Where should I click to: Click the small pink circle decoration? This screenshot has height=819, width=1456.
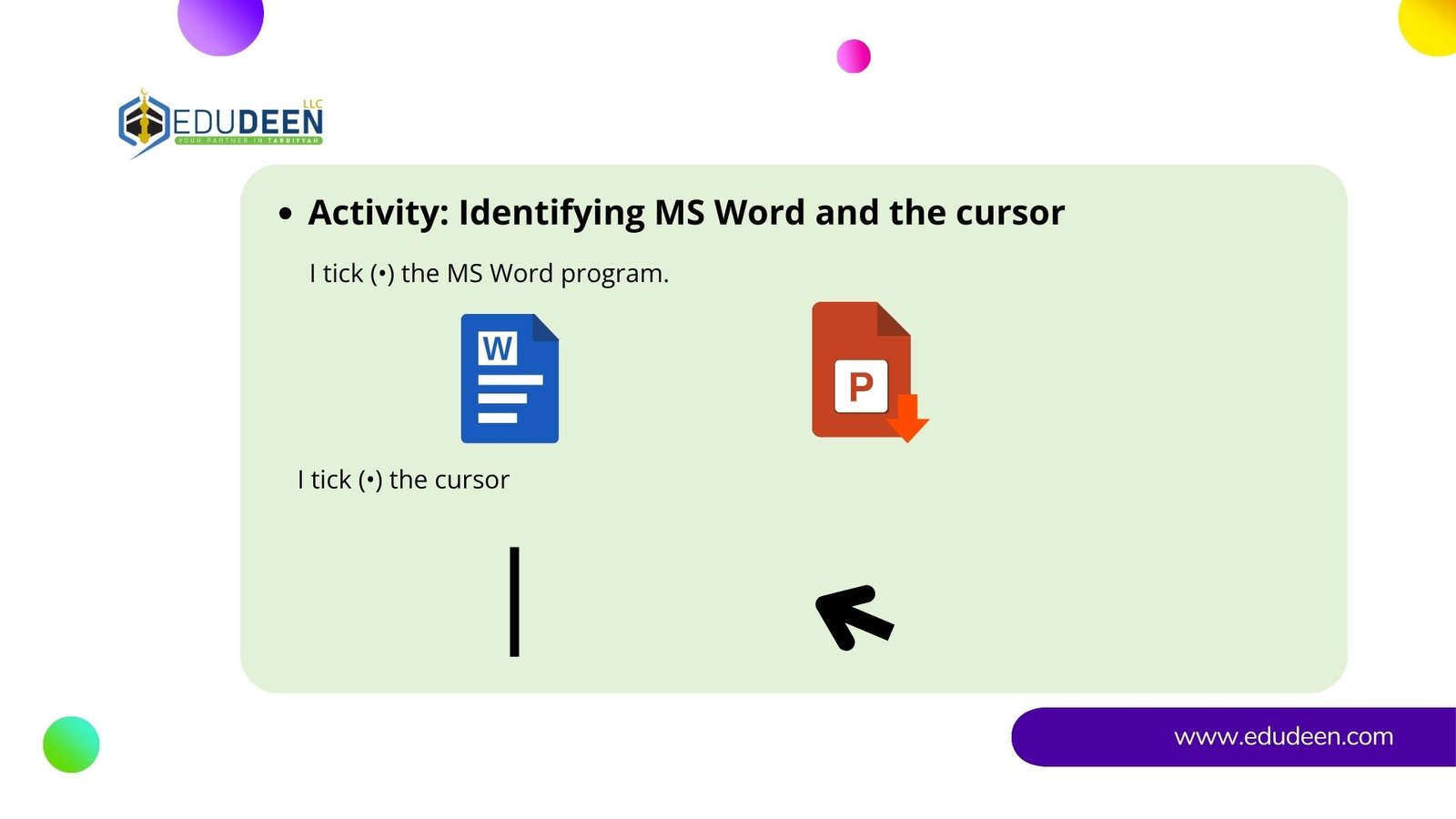(854, 56)
